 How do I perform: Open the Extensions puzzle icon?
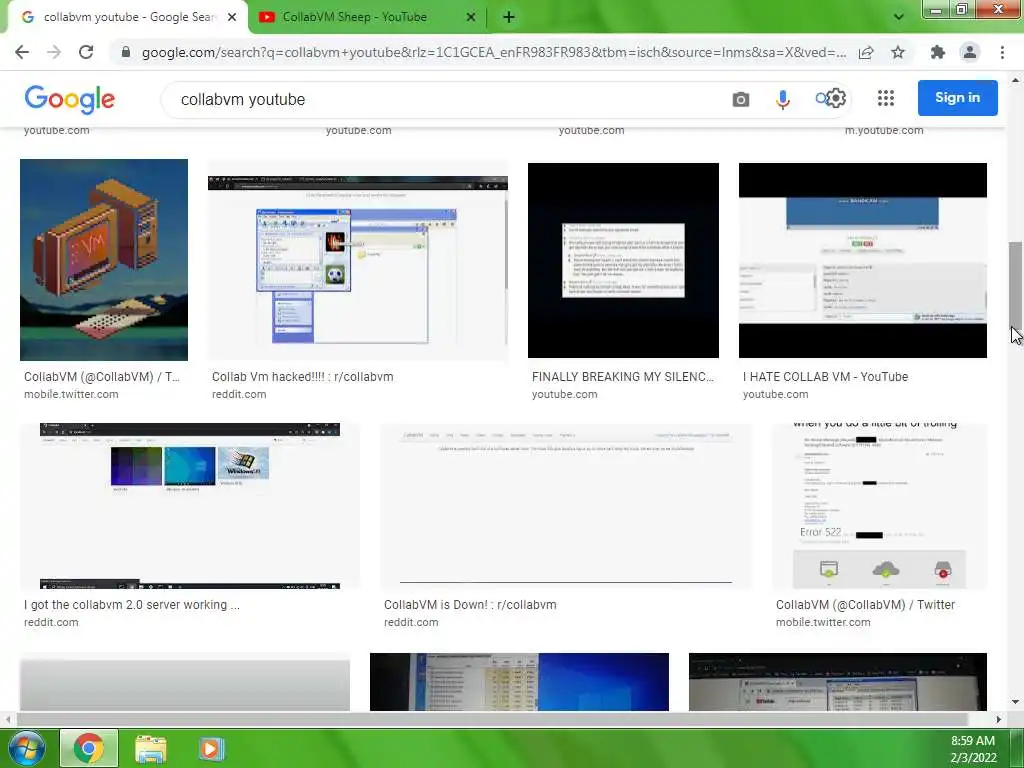tap(938, 52)
